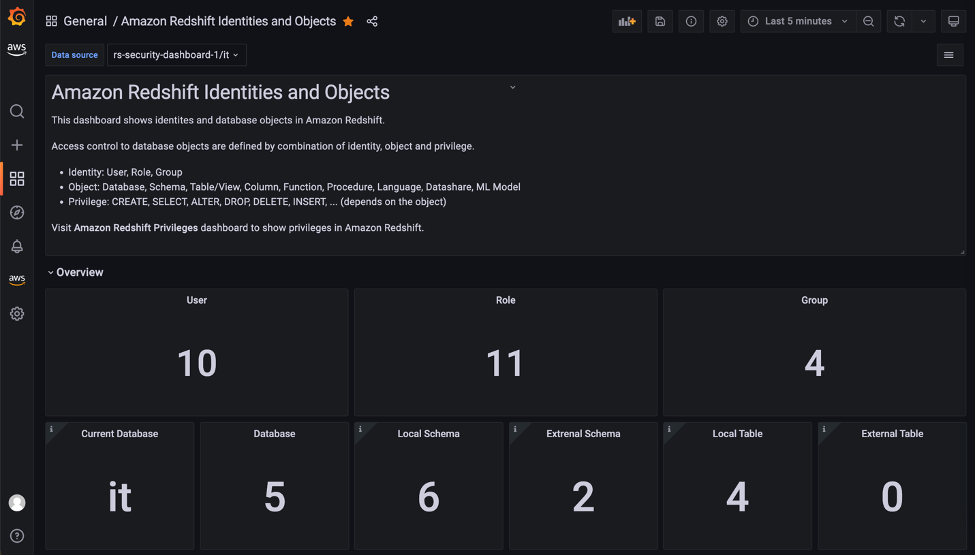Show info tooltip on Local Table panel

point(669,429)
